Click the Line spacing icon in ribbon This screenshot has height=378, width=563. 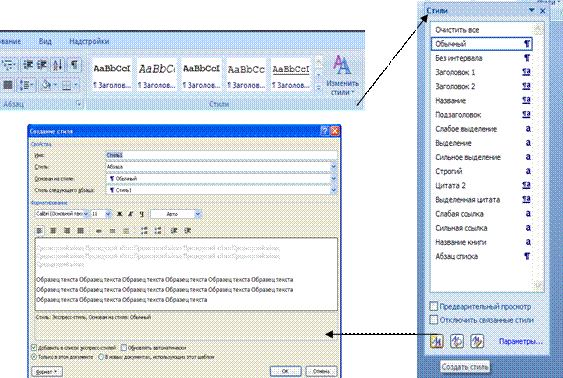26,85
